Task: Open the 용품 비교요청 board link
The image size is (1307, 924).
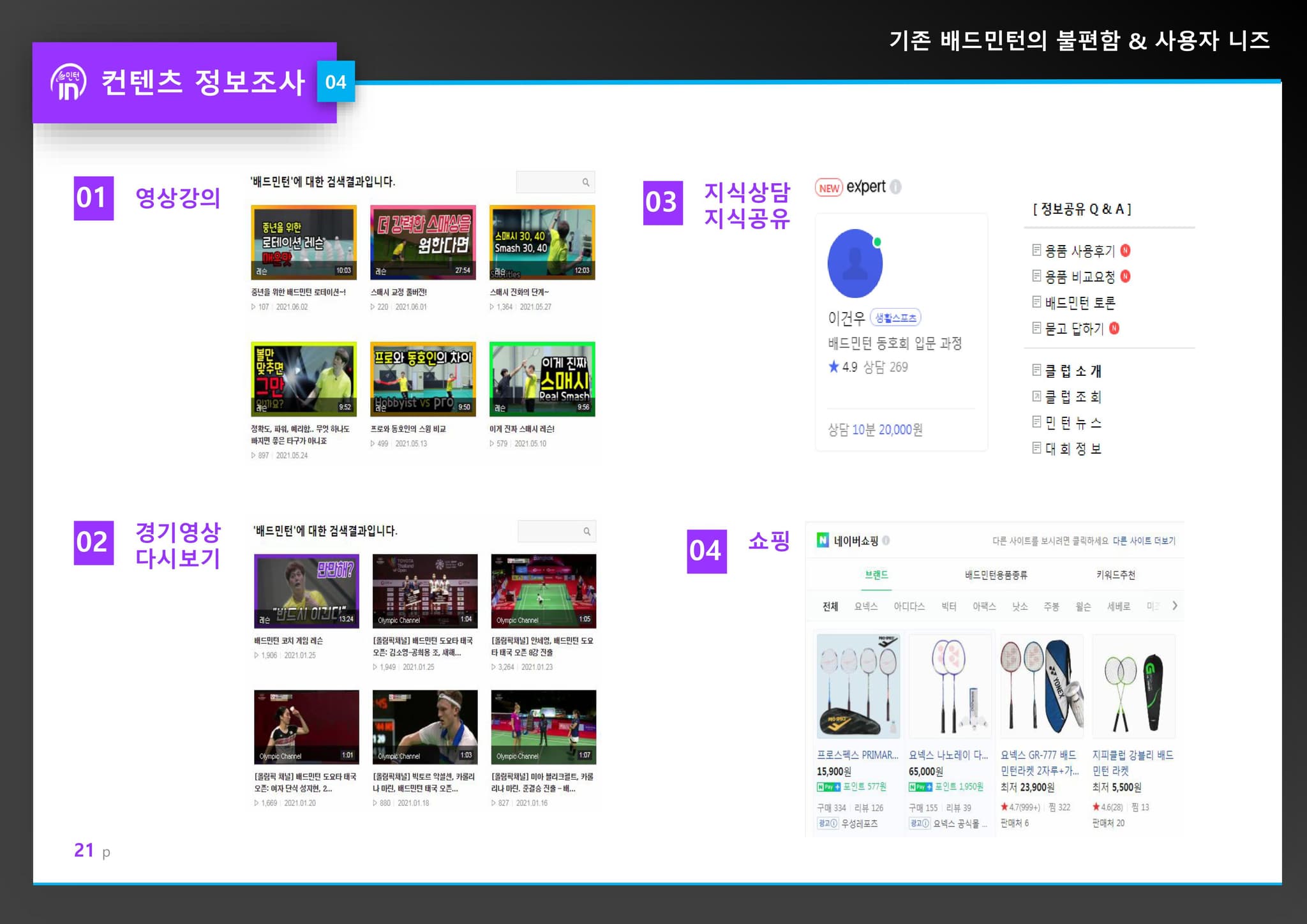Action: pos(1079,276)
